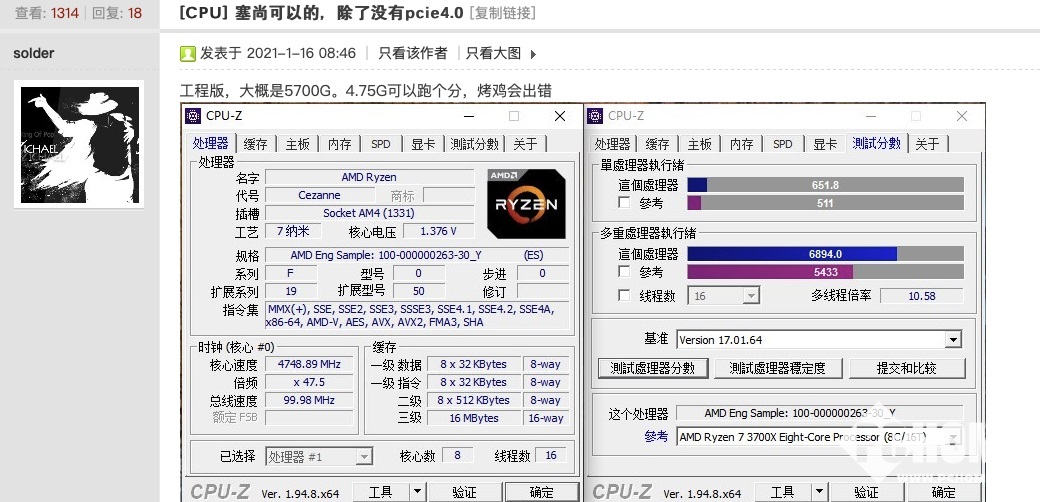Expand 工具 dropdown arrow in right CPU-Z window
This screenshot has width=1040, height=502.
820,492
